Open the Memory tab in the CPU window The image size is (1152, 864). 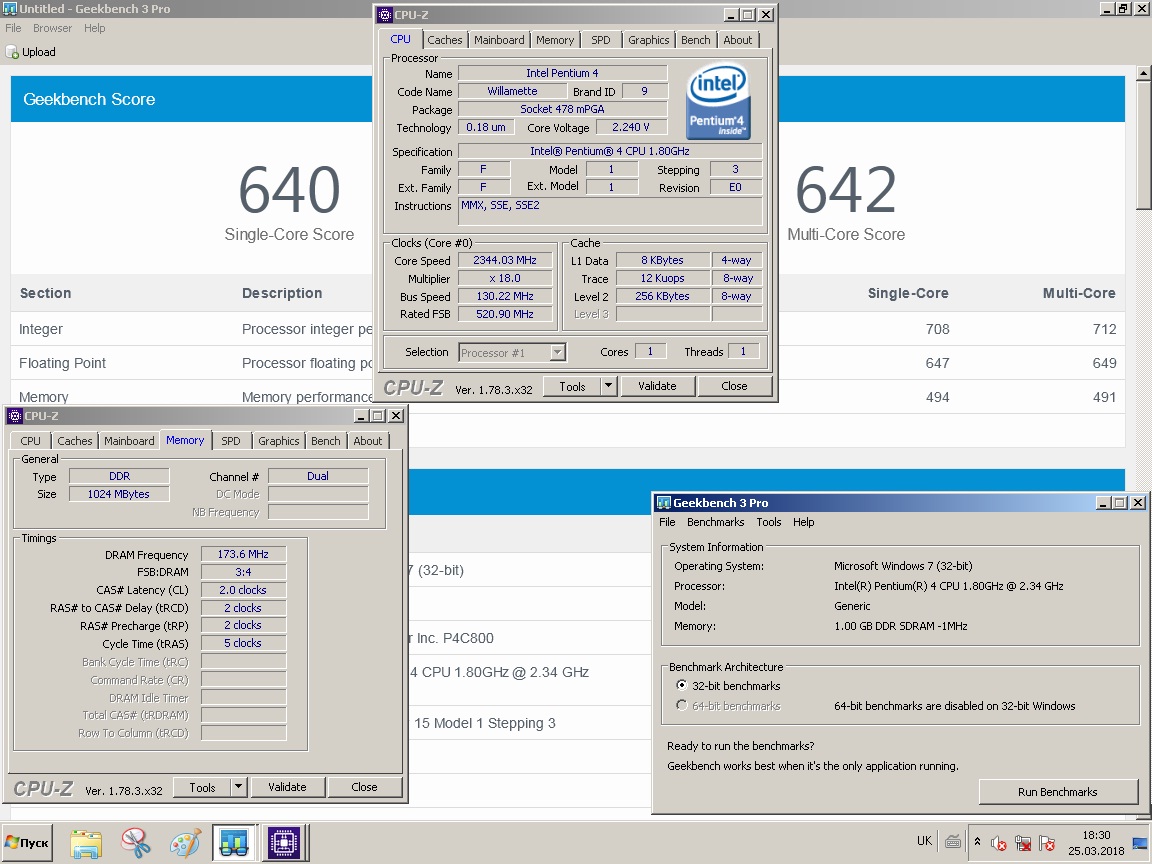coord(554,40)
